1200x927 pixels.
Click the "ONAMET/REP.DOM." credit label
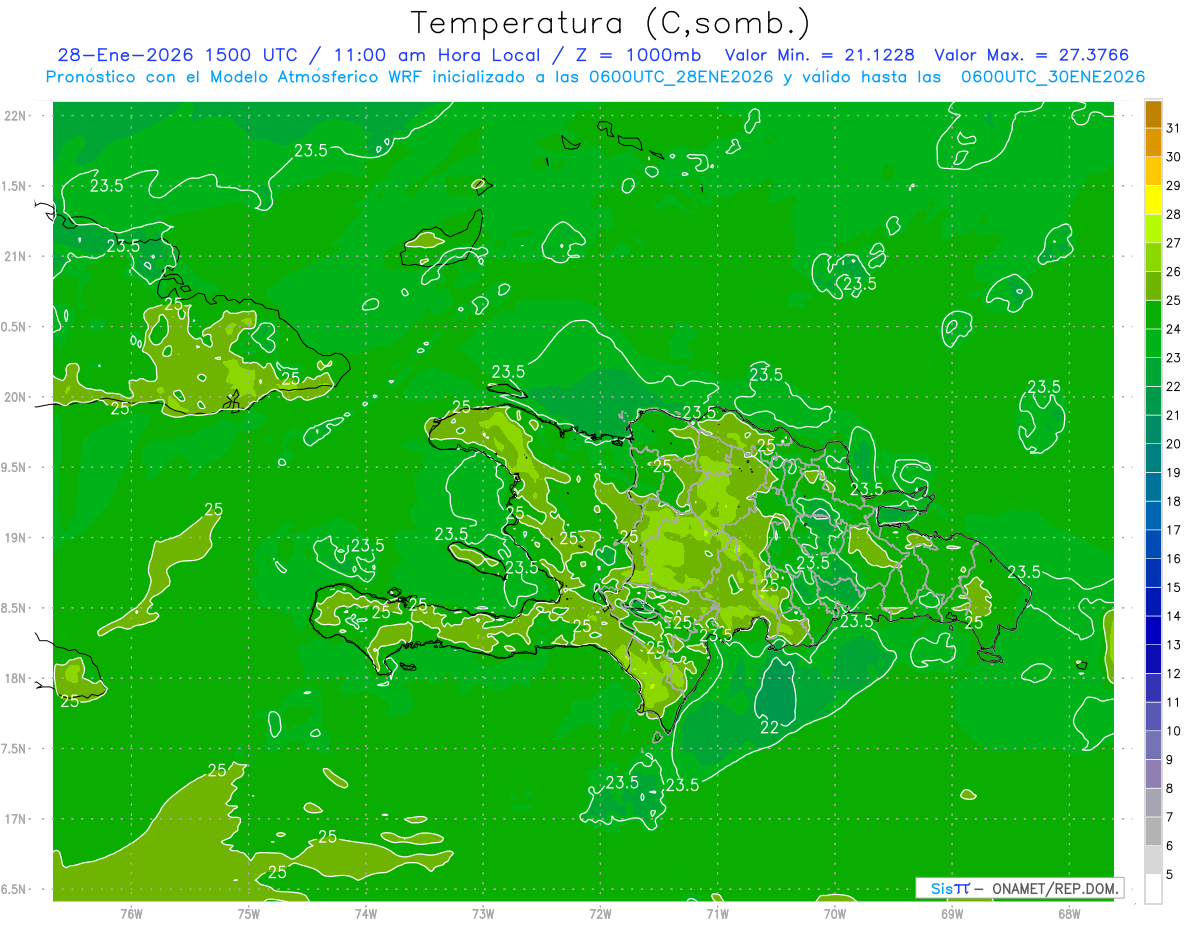coord(1056,888)
